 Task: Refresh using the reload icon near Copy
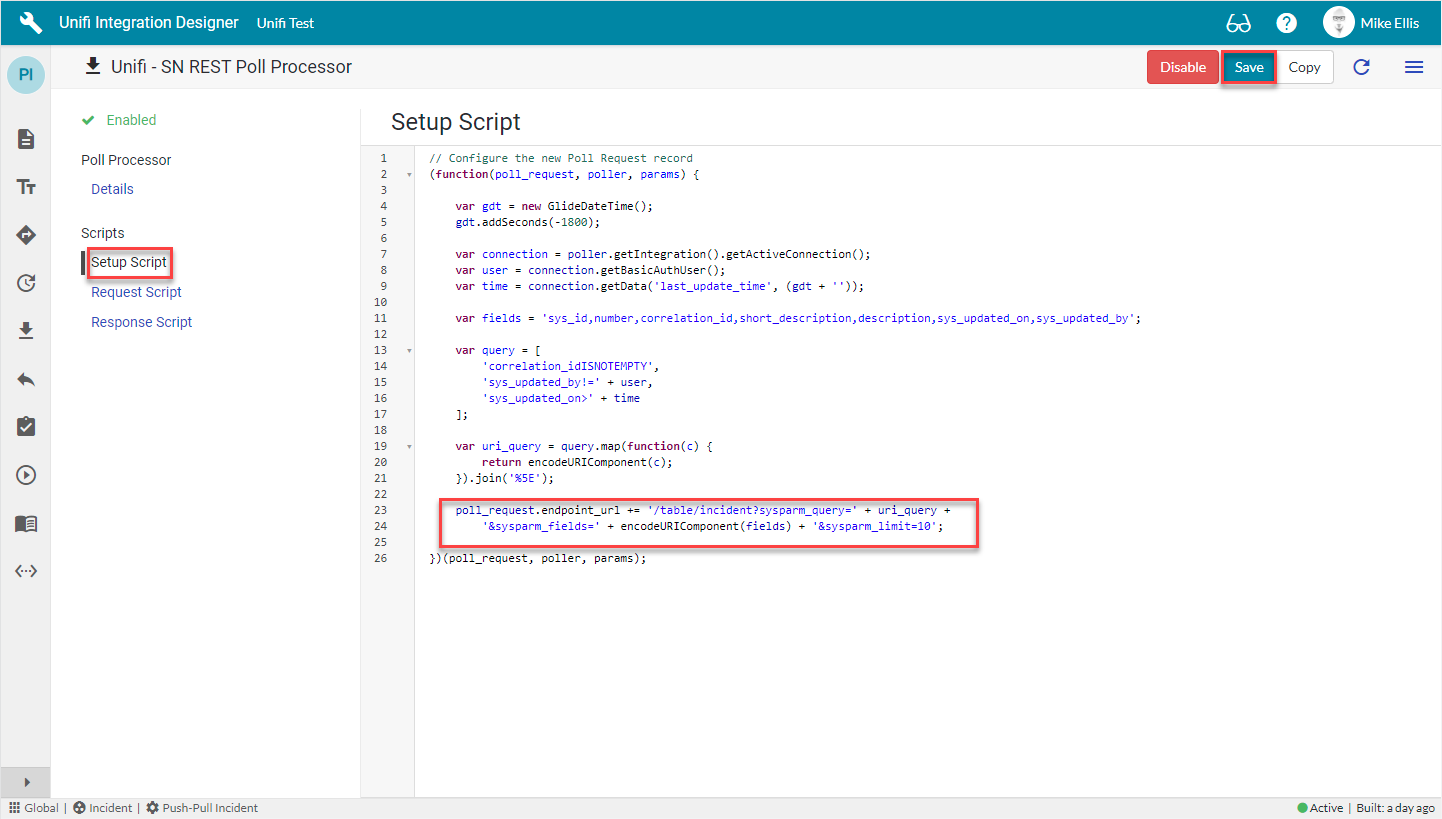coord(1361,67)
